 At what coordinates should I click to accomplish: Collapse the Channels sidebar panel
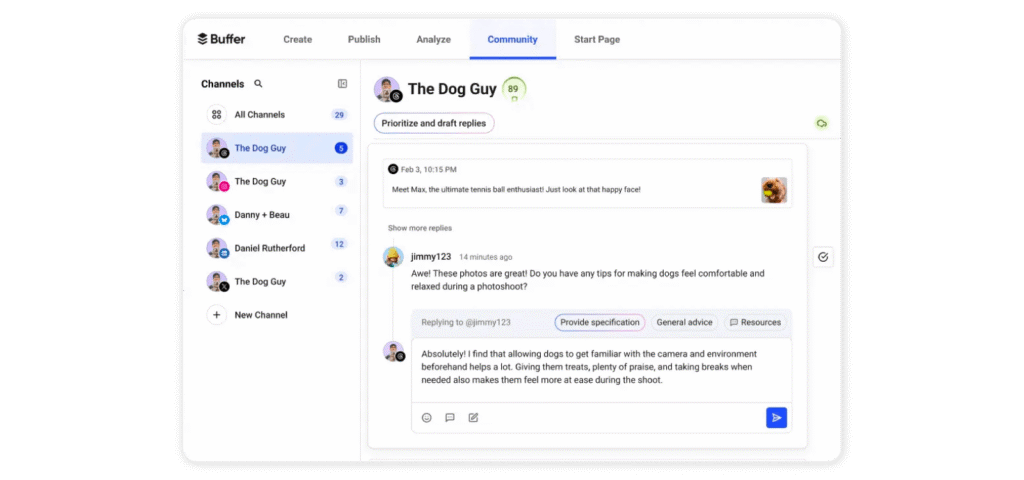[342, 84]
